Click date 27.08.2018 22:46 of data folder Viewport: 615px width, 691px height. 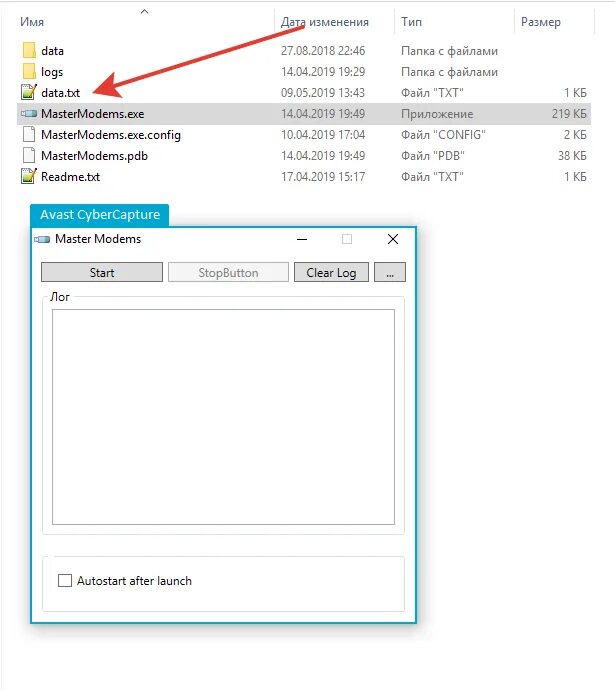(x=323, y=51)
